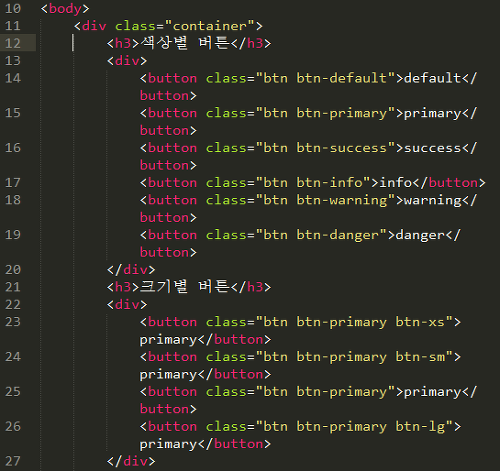The image size is (500, 471).
Task: Click line number 26 in the gutter
Action: pos(13,426)
